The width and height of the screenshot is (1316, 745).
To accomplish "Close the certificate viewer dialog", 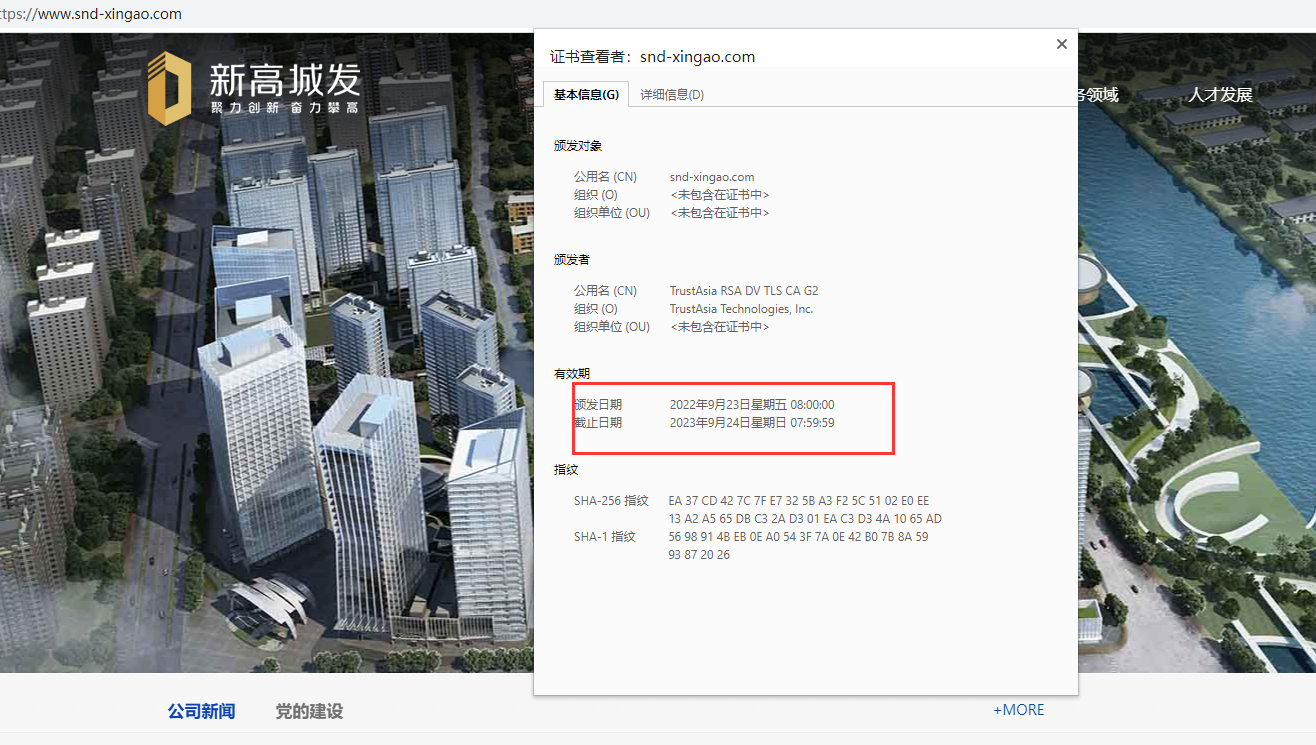I will point(1062,44).
